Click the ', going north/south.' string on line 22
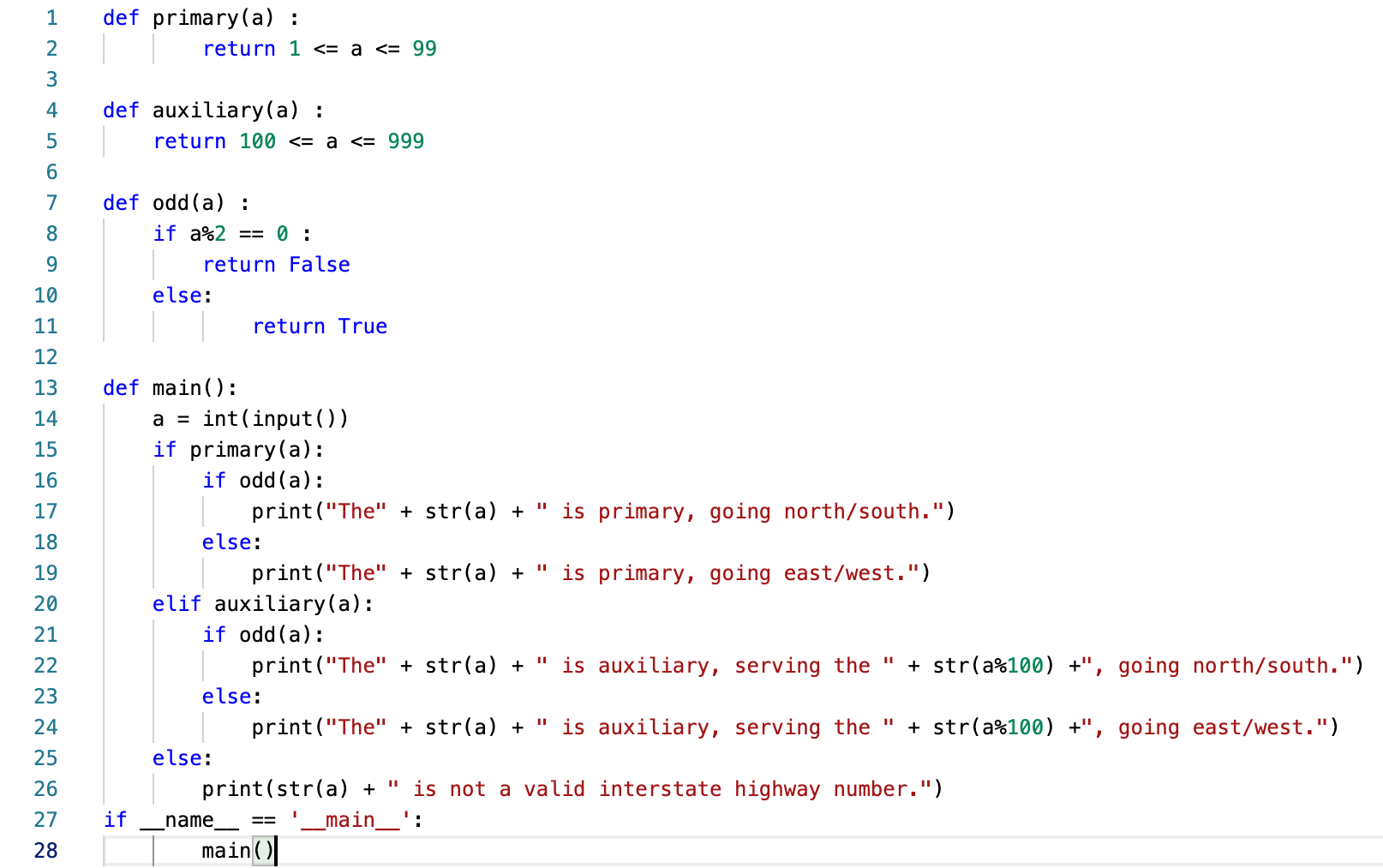Screen dimensions: 1383x868 (1216, 666)
